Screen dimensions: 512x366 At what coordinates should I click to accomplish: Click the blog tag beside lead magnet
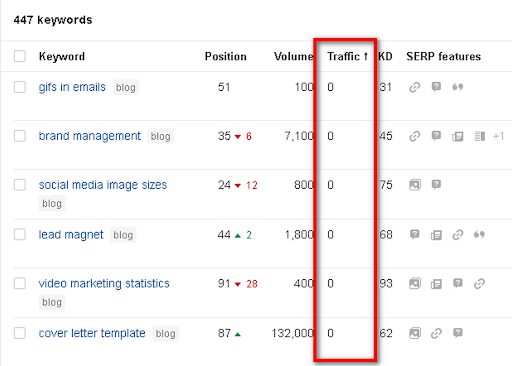pos(123,235)
